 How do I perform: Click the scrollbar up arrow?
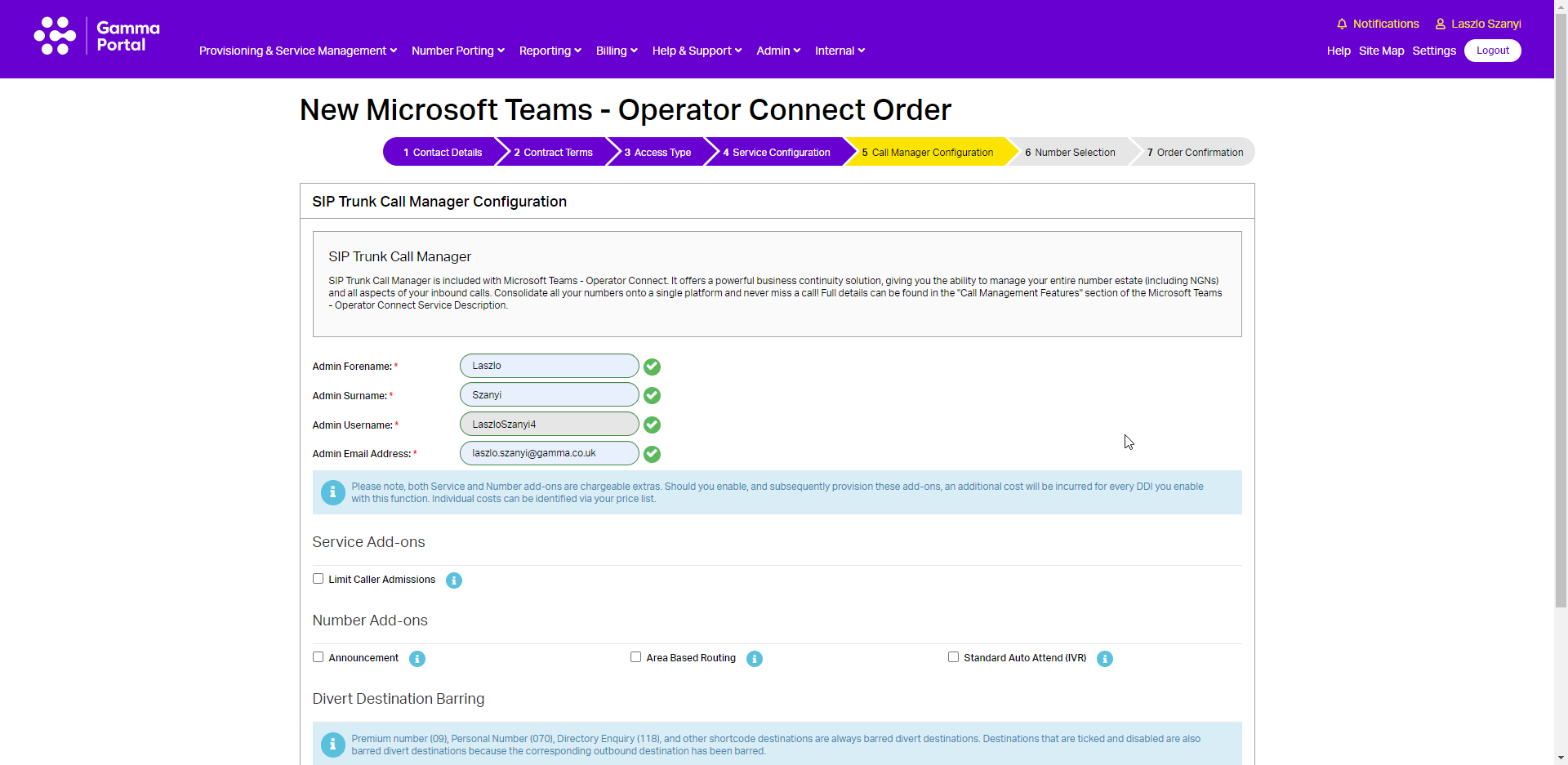pyautogui.click(x=1561, y=6)
